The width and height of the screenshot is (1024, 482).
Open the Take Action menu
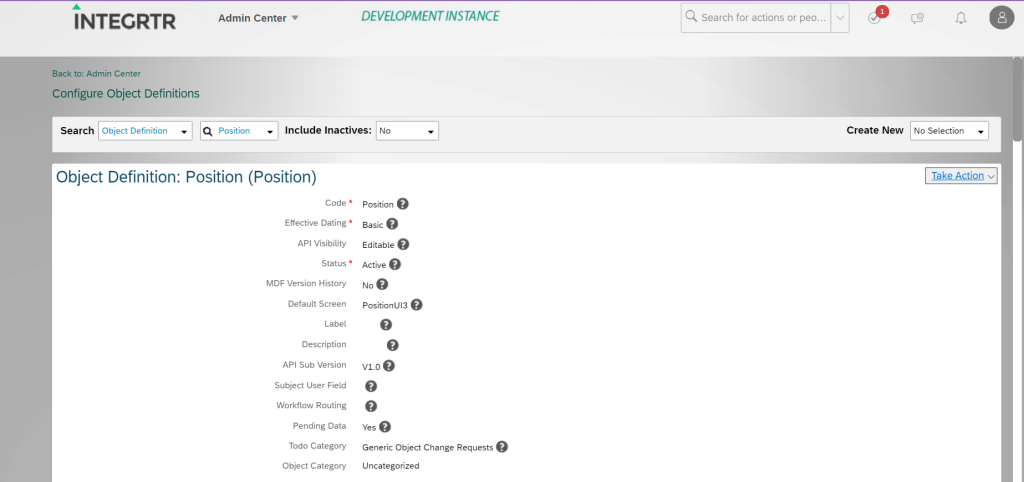[962, 176]
